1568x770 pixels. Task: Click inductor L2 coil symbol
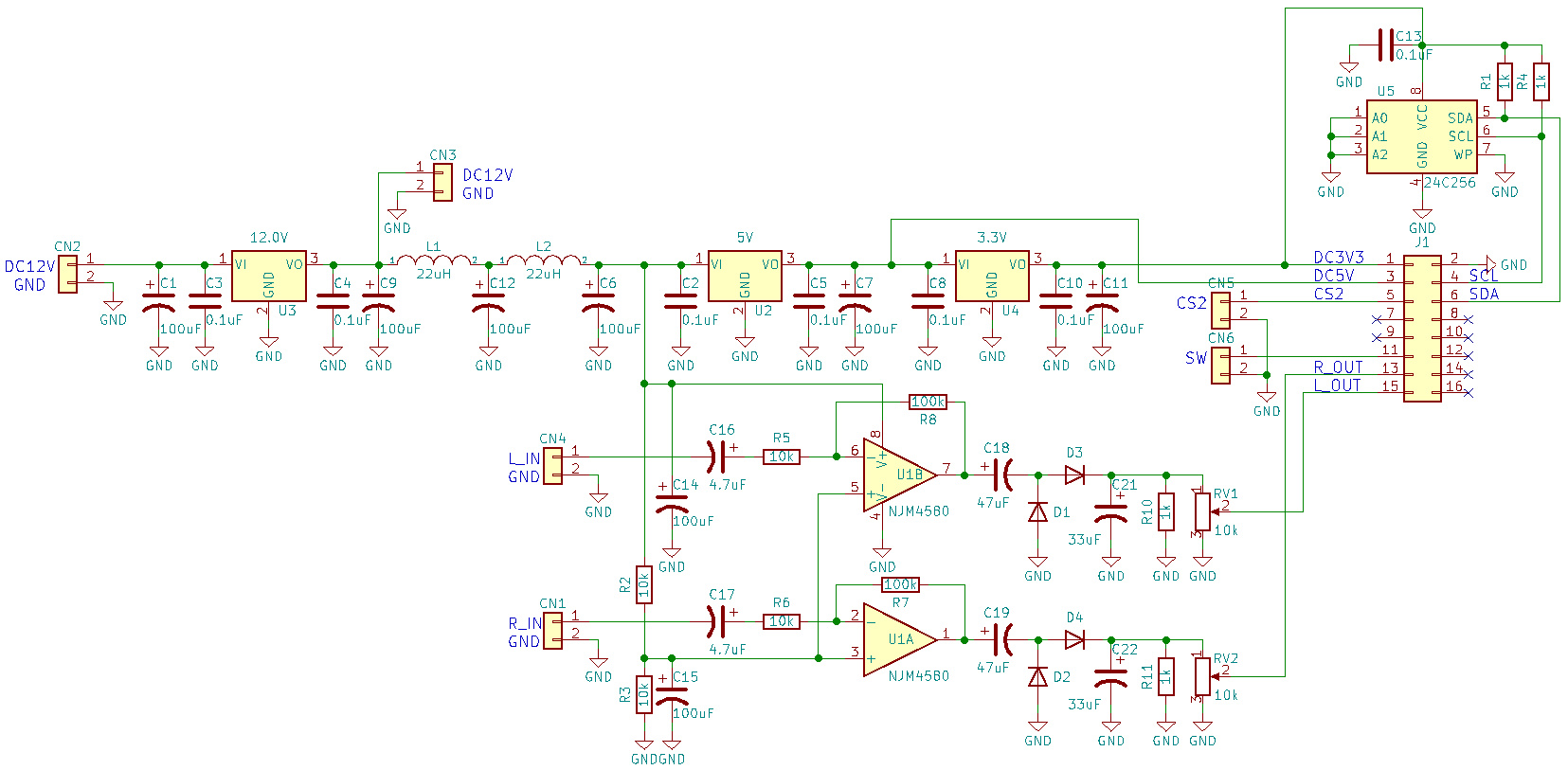coord(543,260)
